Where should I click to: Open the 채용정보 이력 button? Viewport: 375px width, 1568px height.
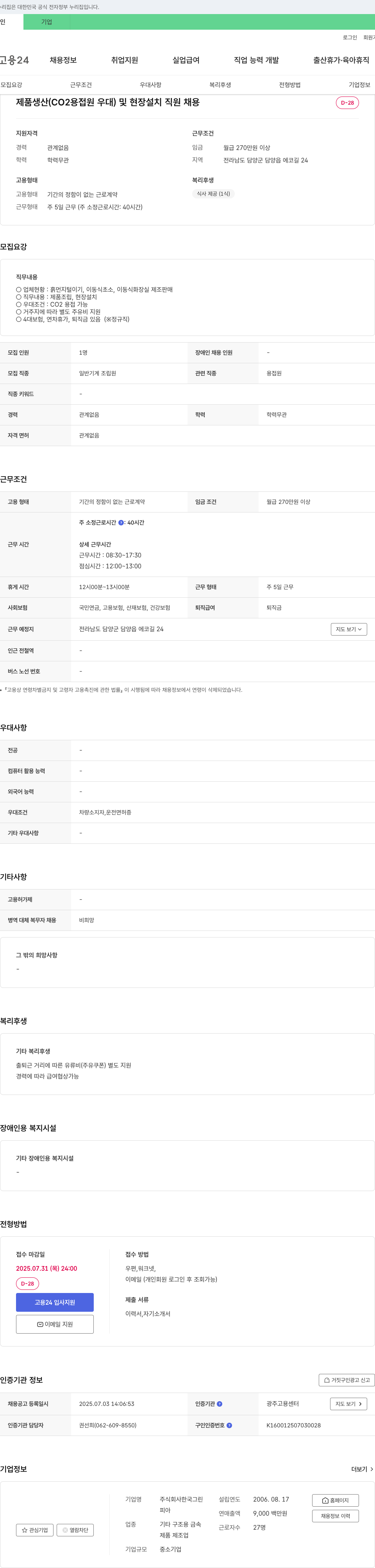coord(336,1516)
